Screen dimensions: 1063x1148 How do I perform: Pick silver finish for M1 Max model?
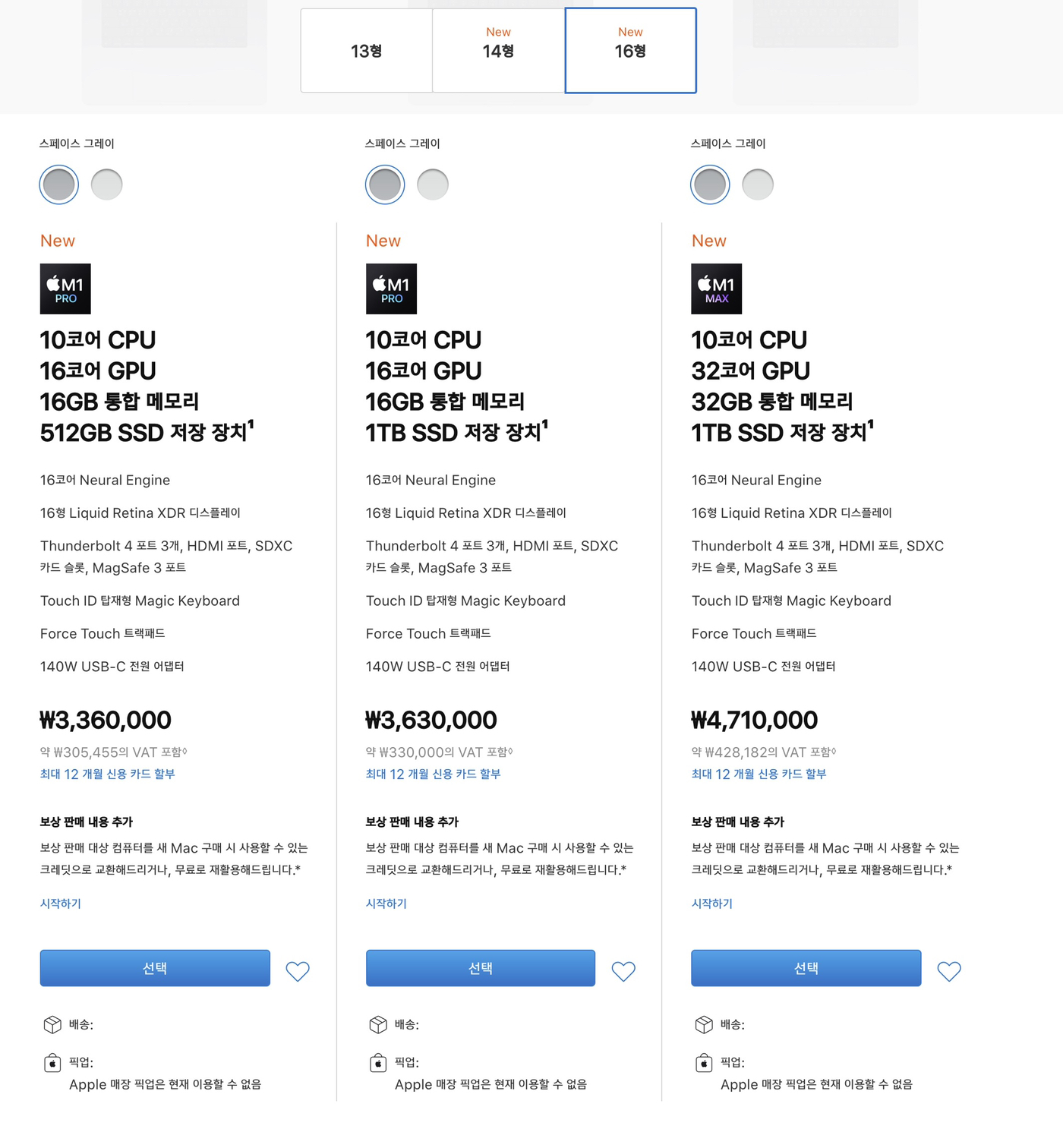pyautogui.click(x=758, y=184)
